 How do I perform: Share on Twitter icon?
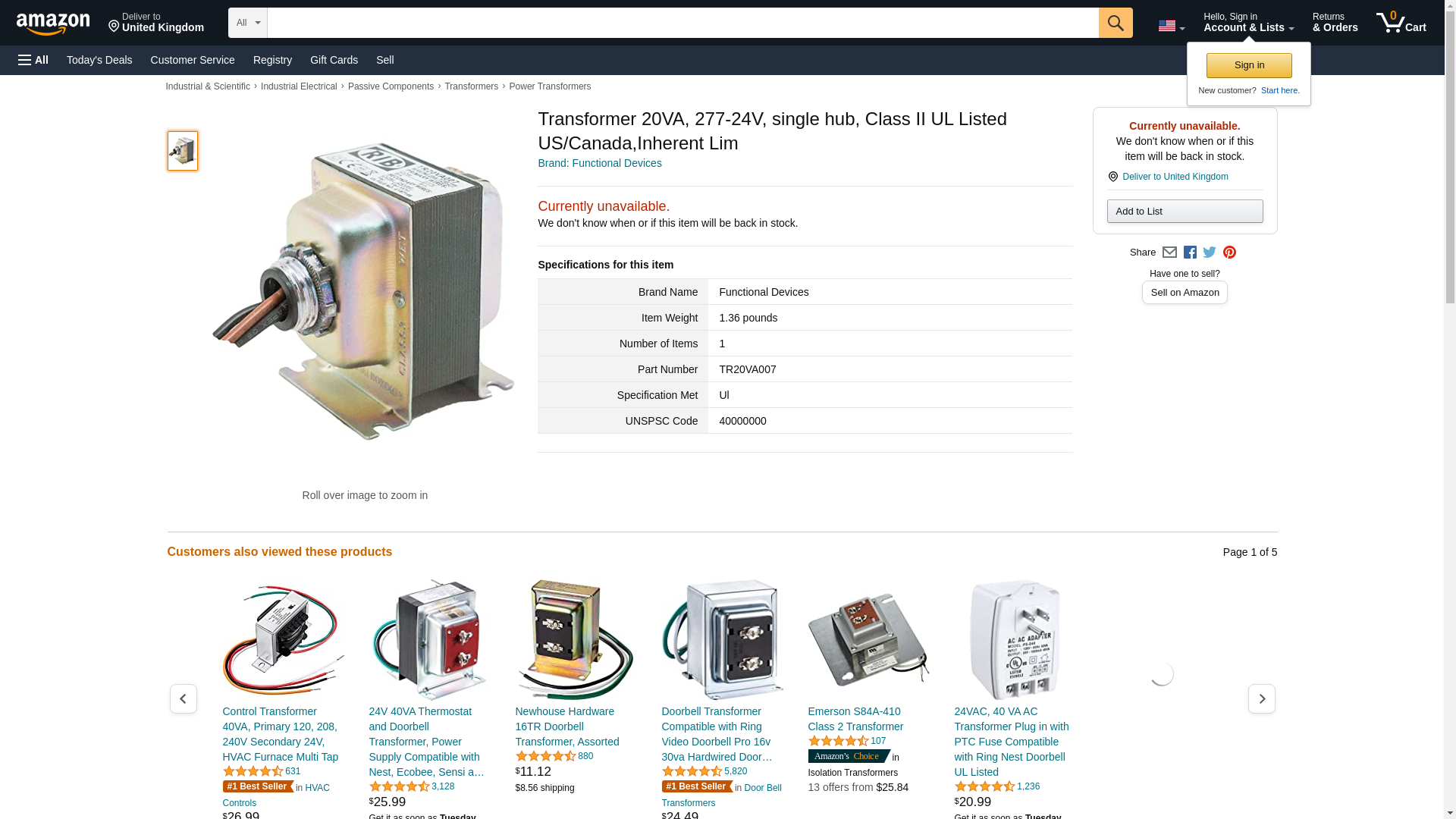(x=1210, y=253)
